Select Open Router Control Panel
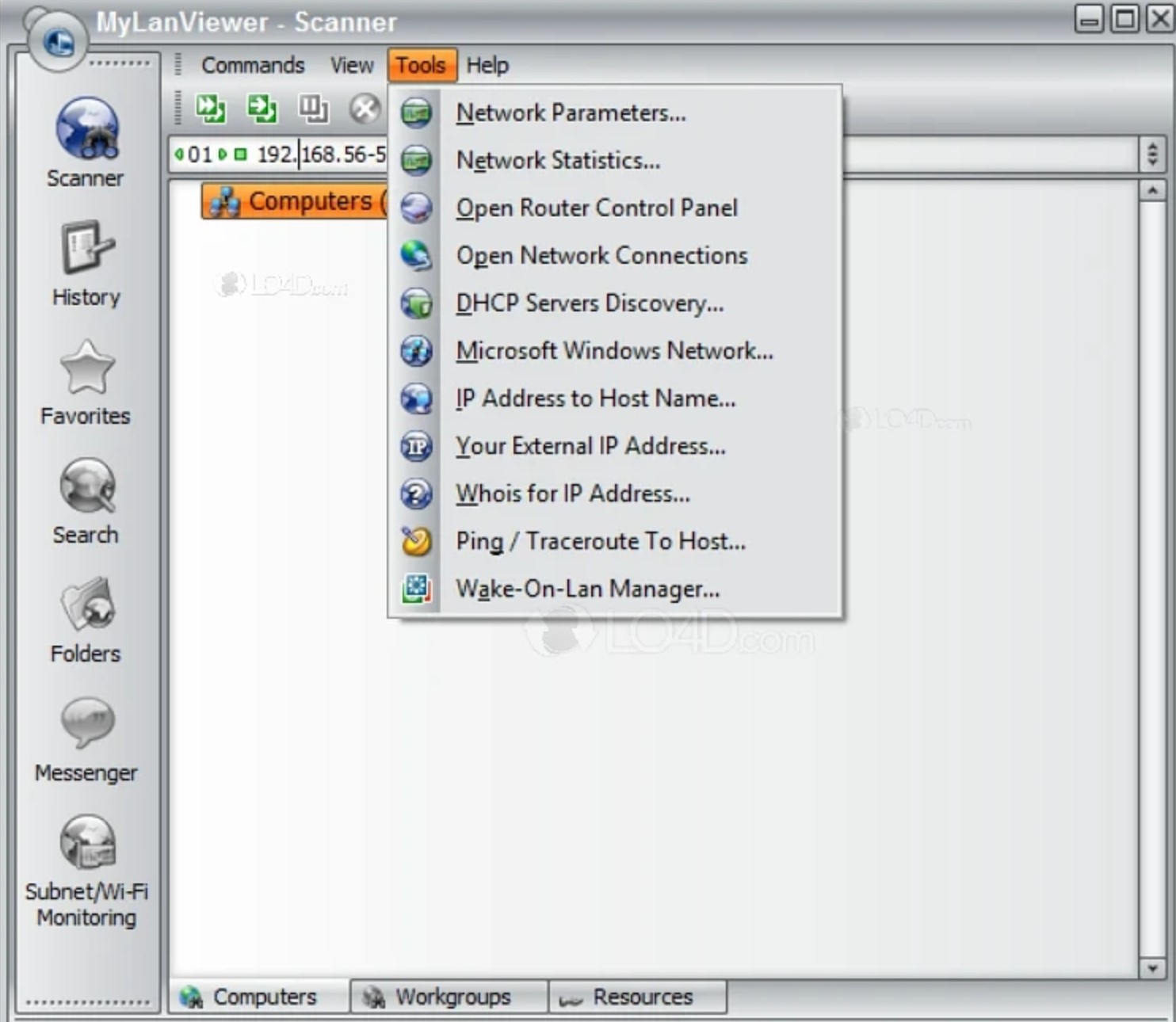This screenshot has width=1176, height=1022. (x=614, y=208)
